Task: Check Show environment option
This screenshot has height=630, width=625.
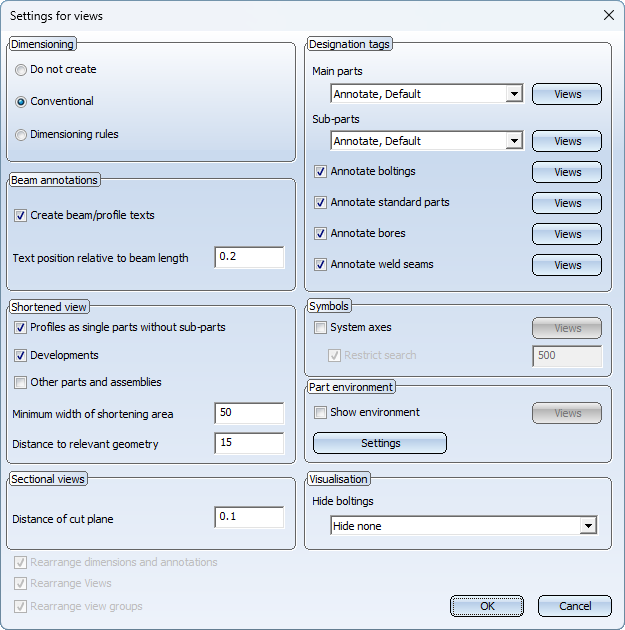Action: point(321,412)
